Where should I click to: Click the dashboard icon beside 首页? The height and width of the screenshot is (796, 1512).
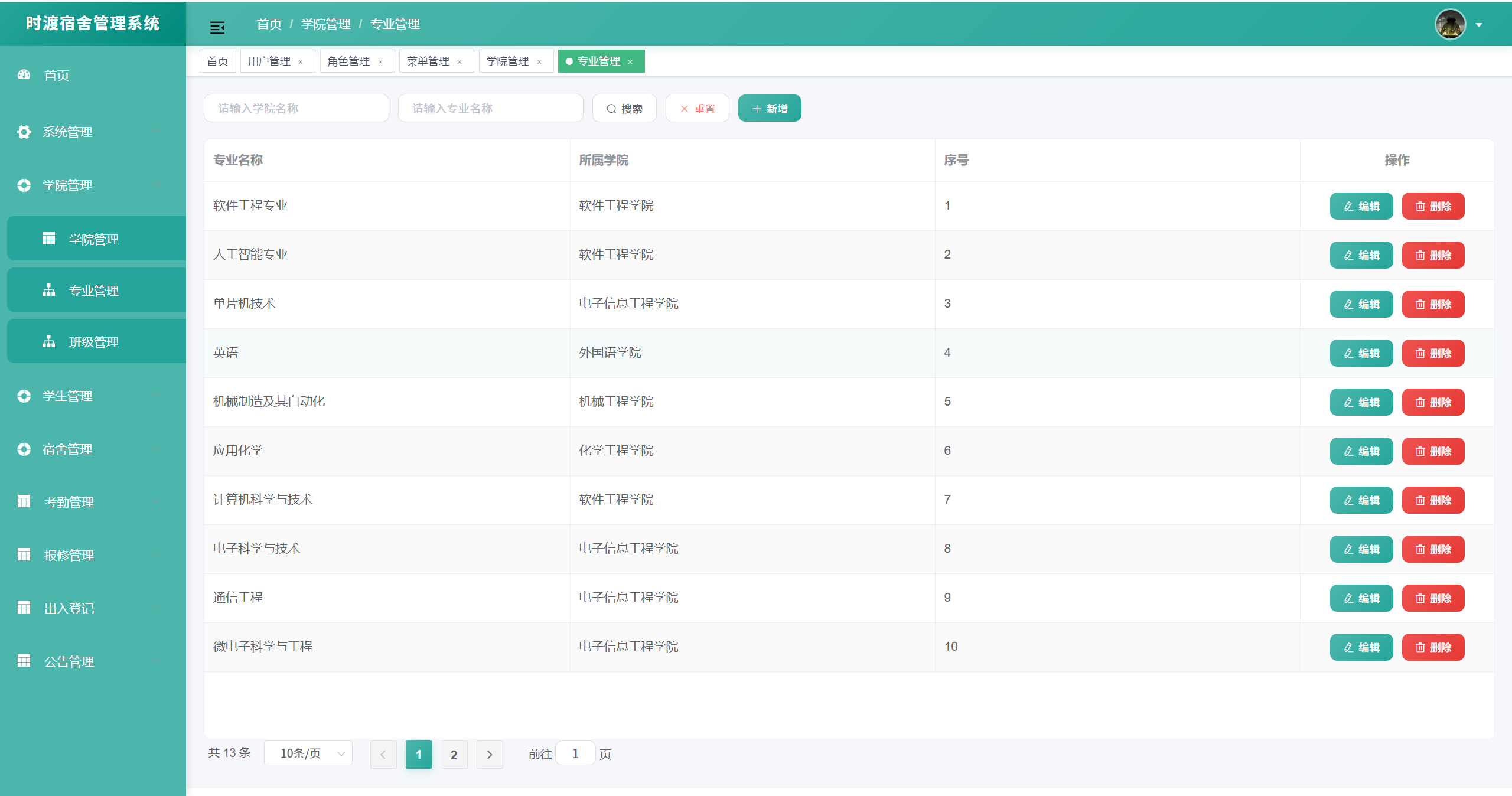click(24, 75)
